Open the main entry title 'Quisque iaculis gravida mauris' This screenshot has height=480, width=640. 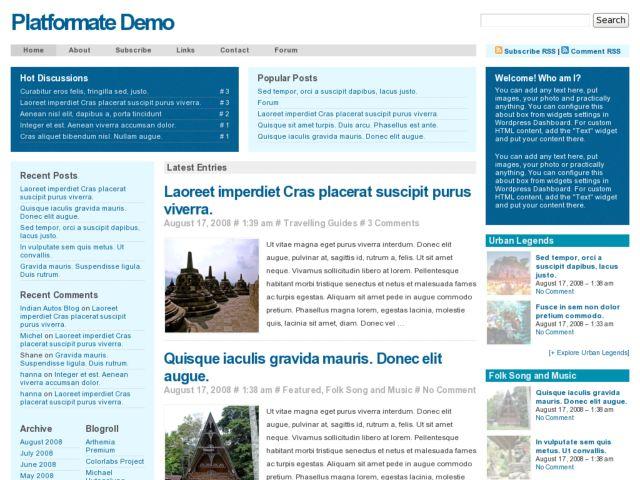point(303,367)
